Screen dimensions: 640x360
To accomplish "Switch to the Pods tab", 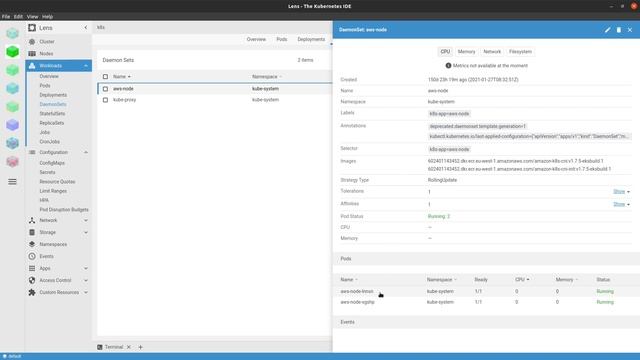I will 282,39.
